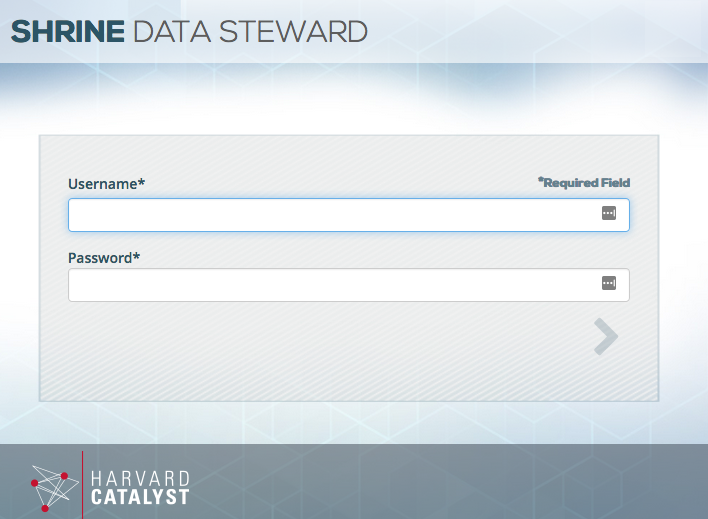Click the SHRINE DATA STEWARD title
The image size is (708, 519).
point(189,32)
